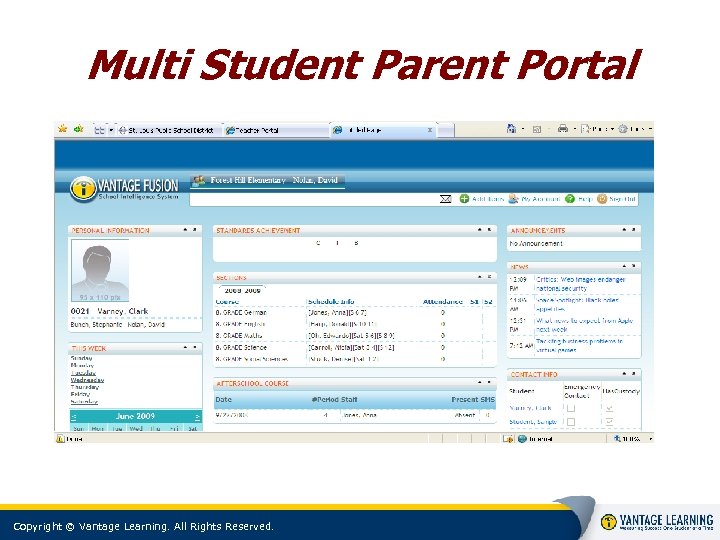Open news about what to expect from Apple
This screenshot has height=540, width=720.
[x=585, y=325]
